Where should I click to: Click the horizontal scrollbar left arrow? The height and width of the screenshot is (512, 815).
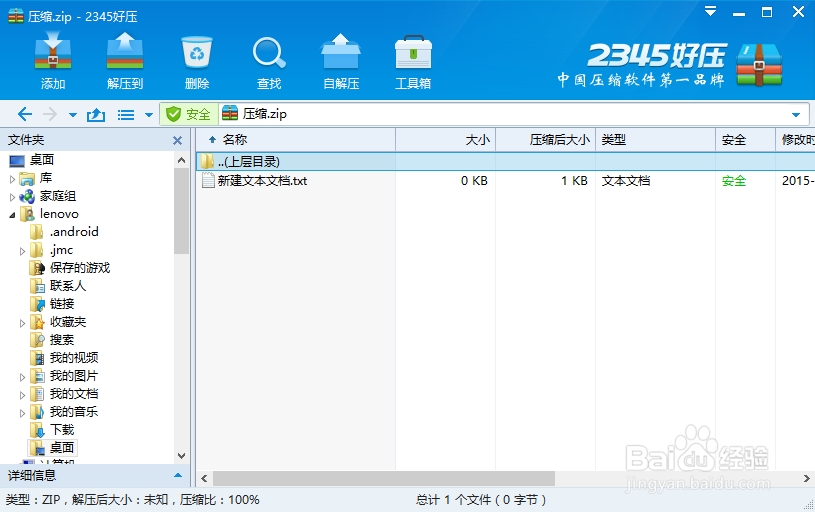pyautogui.click(x=204, y=479)
